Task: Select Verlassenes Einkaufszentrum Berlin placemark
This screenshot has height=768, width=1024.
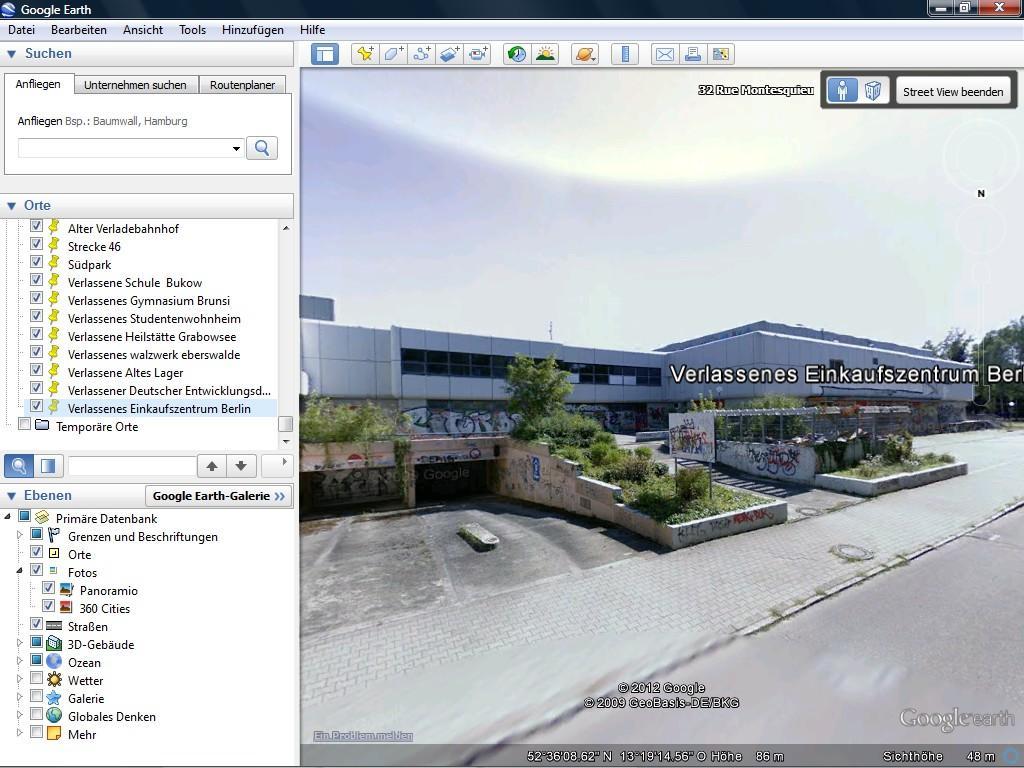Action: point(159,409)
